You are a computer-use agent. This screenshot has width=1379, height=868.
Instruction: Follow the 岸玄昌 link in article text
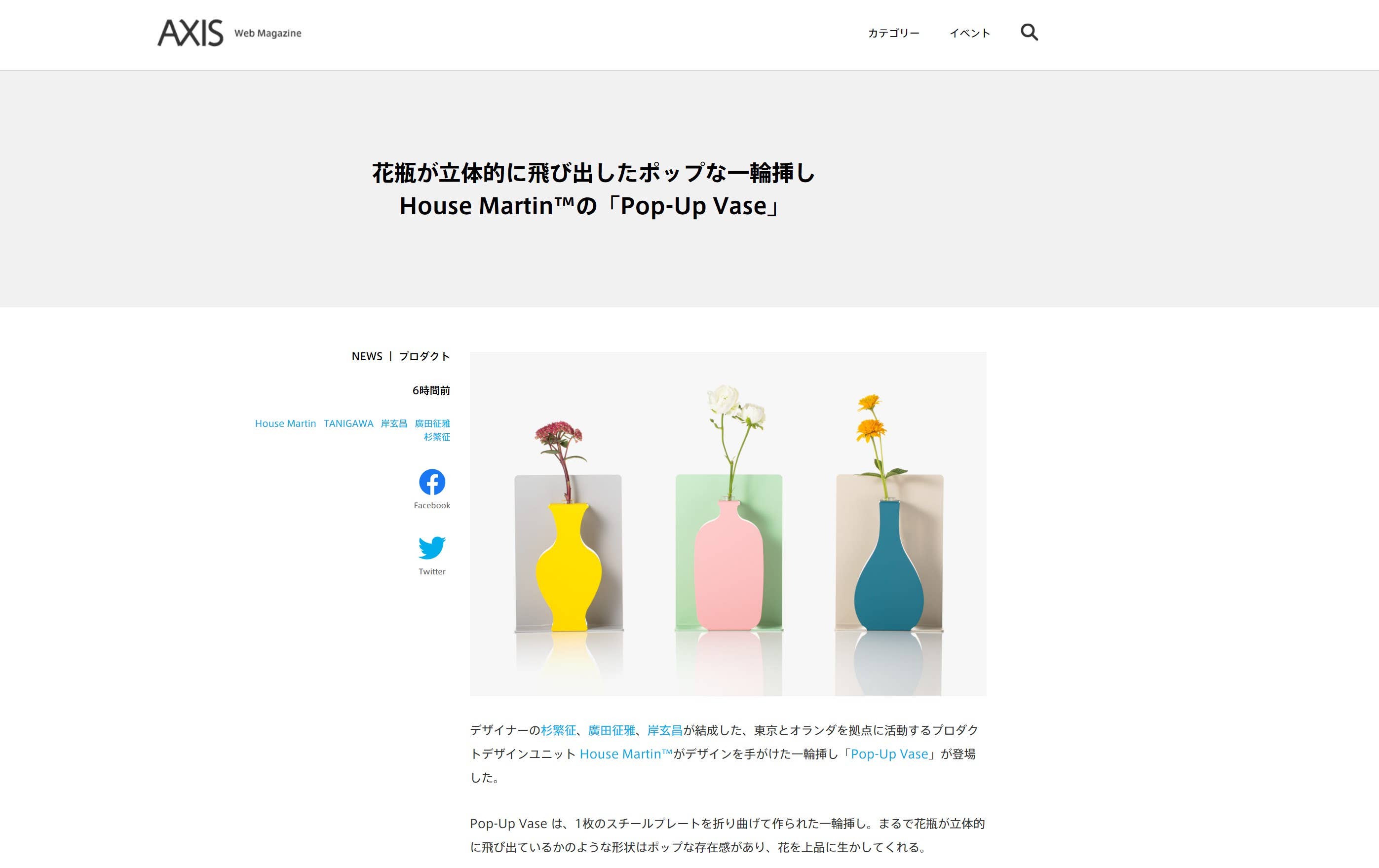pyautogui.click(x=665, y=730)
